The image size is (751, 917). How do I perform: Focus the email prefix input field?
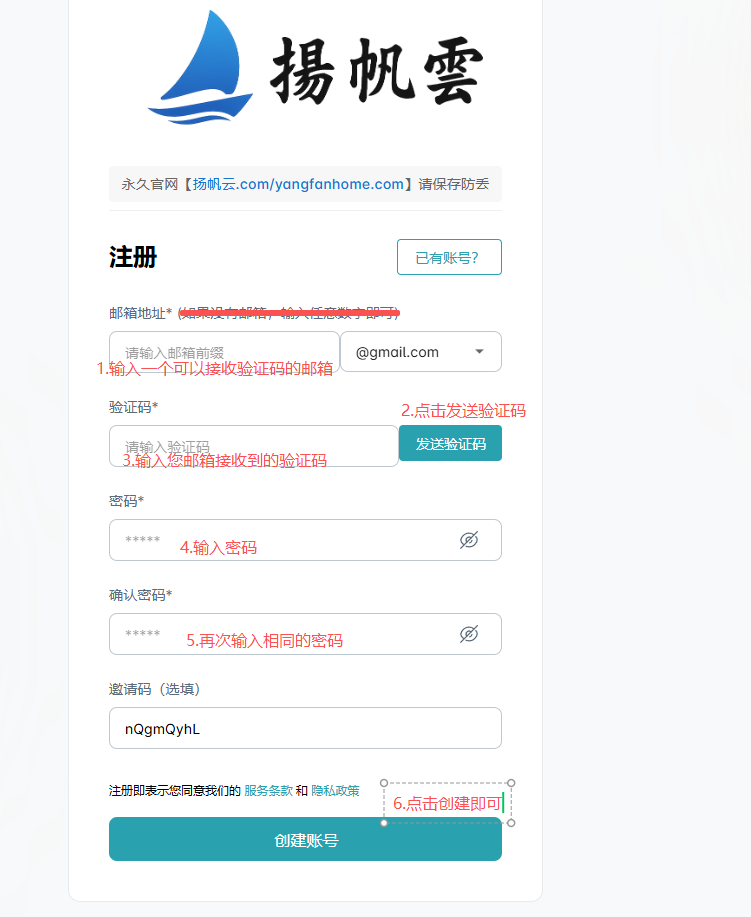click(225, 351)
